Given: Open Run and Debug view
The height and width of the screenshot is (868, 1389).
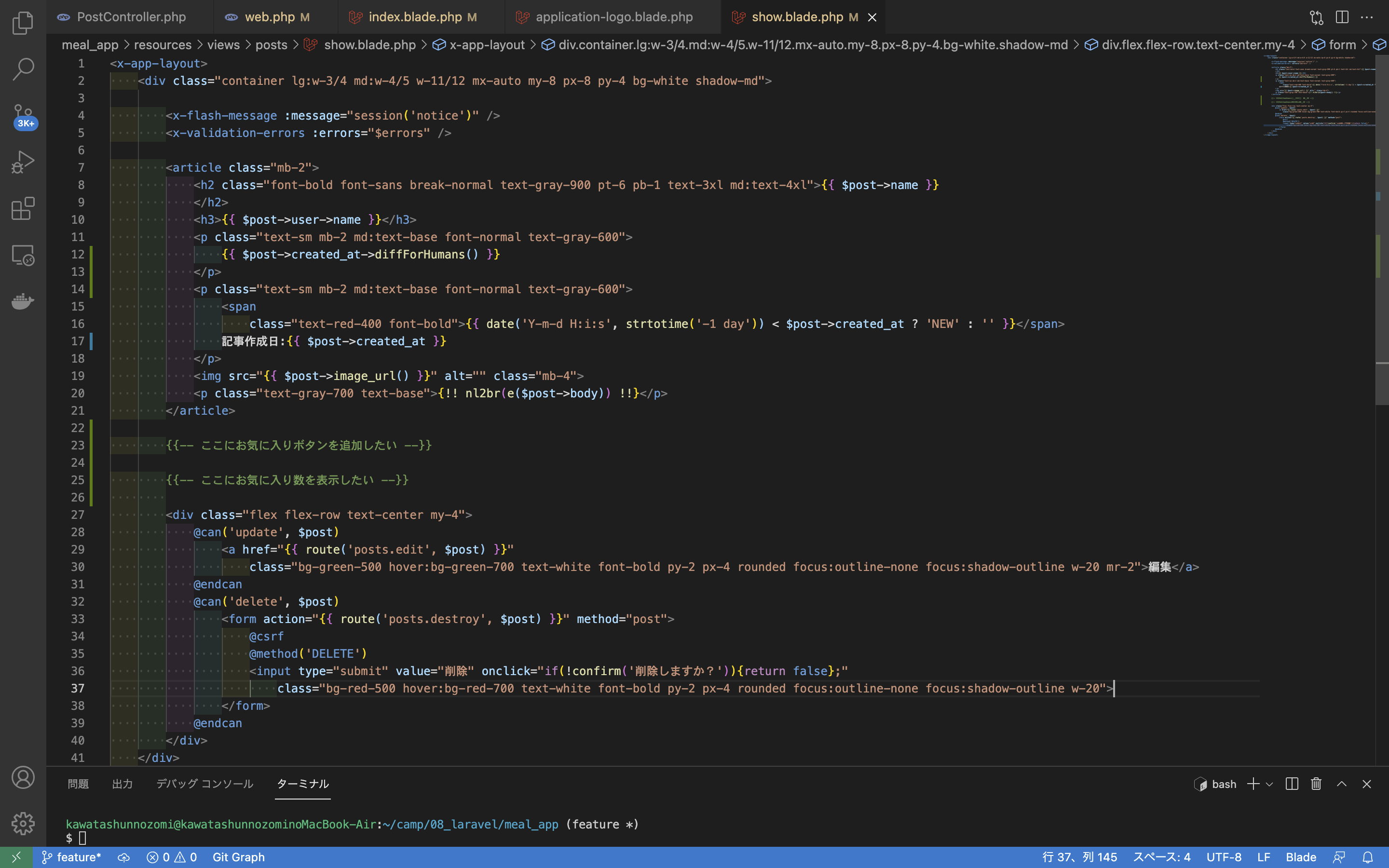Looking at the screenshot, I should pos(23,162).
